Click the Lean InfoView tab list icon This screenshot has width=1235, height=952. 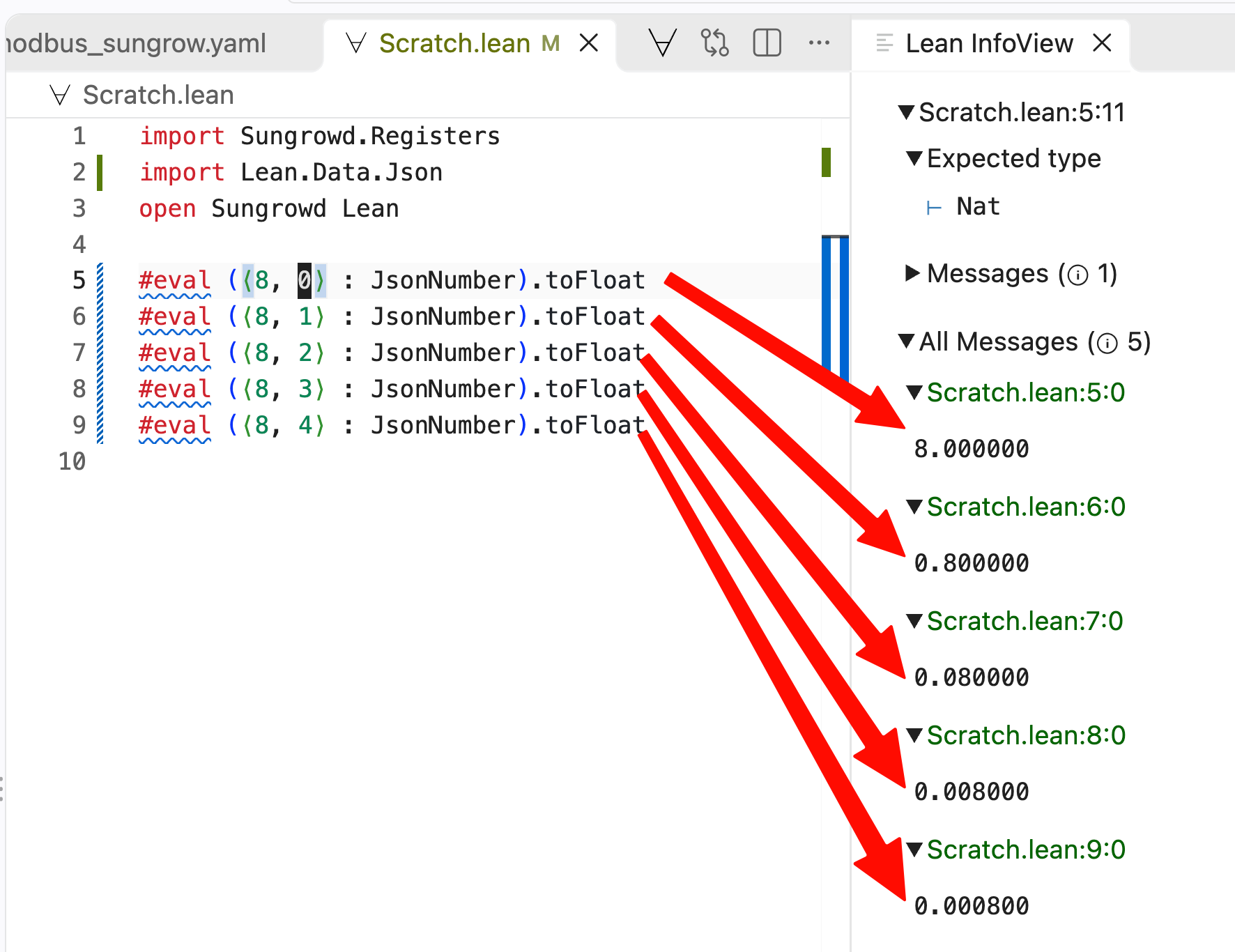click(884, 43)
